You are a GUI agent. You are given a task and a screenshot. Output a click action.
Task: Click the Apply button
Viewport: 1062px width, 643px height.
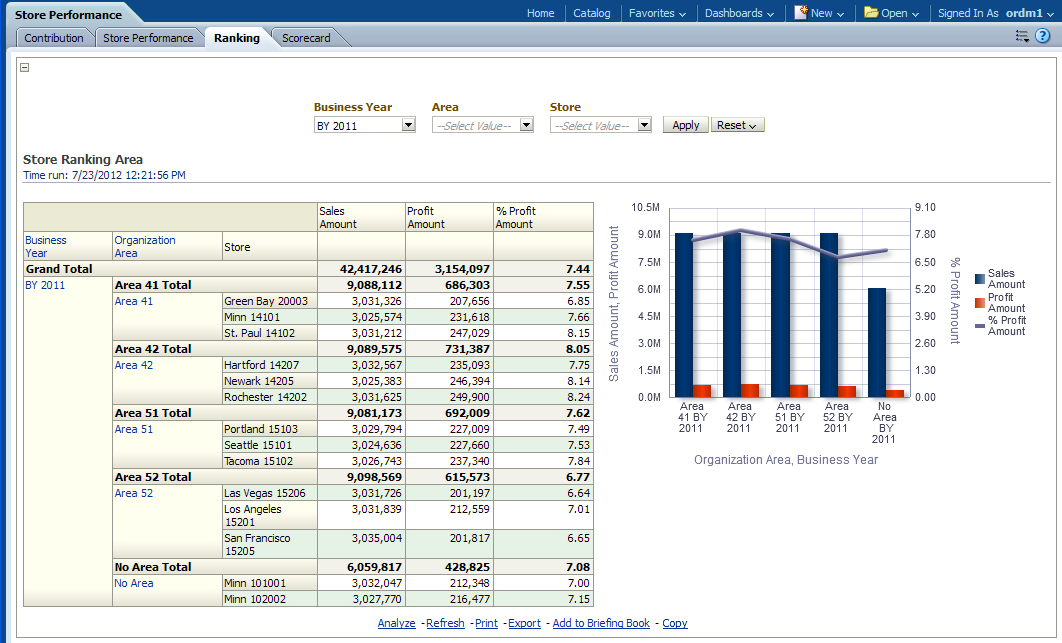[685, 125]
